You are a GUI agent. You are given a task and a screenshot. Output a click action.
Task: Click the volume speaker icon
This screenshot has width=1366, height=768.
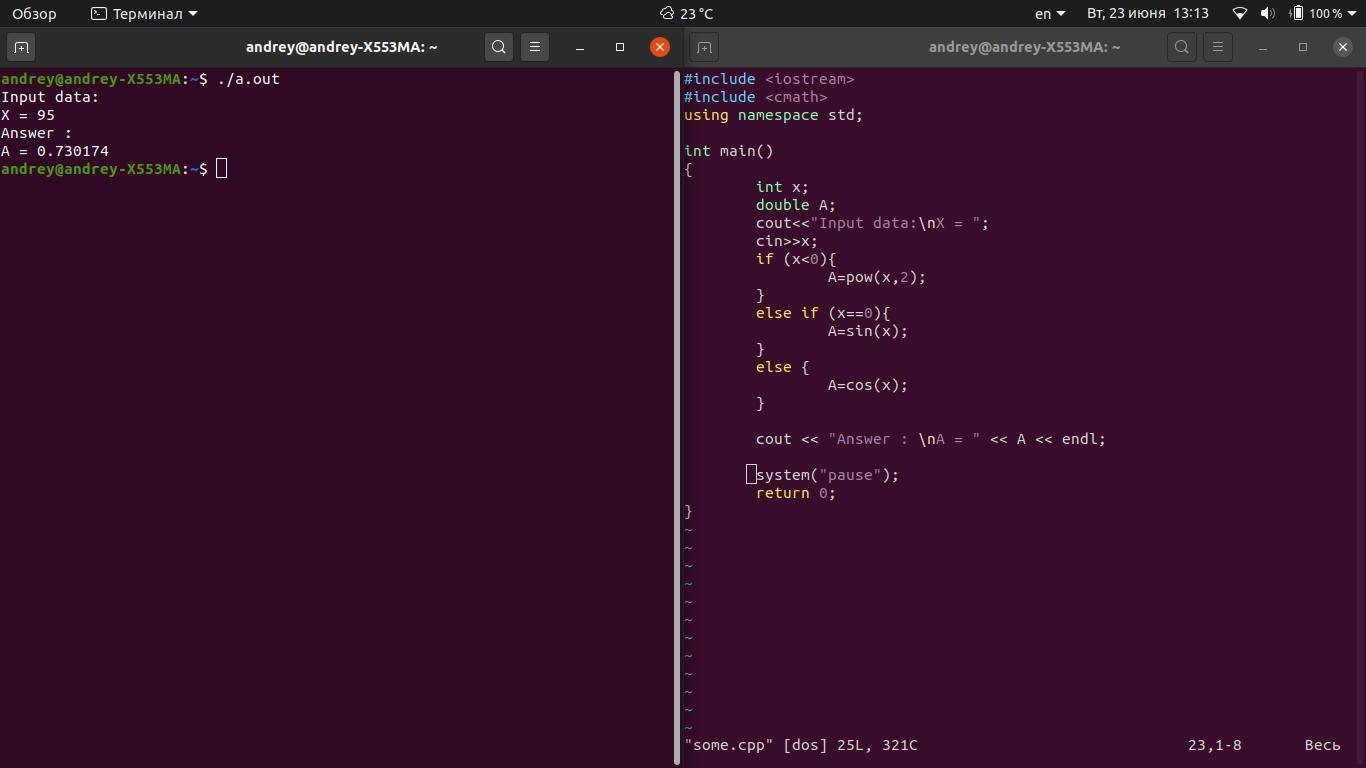tap(1267, 14)
